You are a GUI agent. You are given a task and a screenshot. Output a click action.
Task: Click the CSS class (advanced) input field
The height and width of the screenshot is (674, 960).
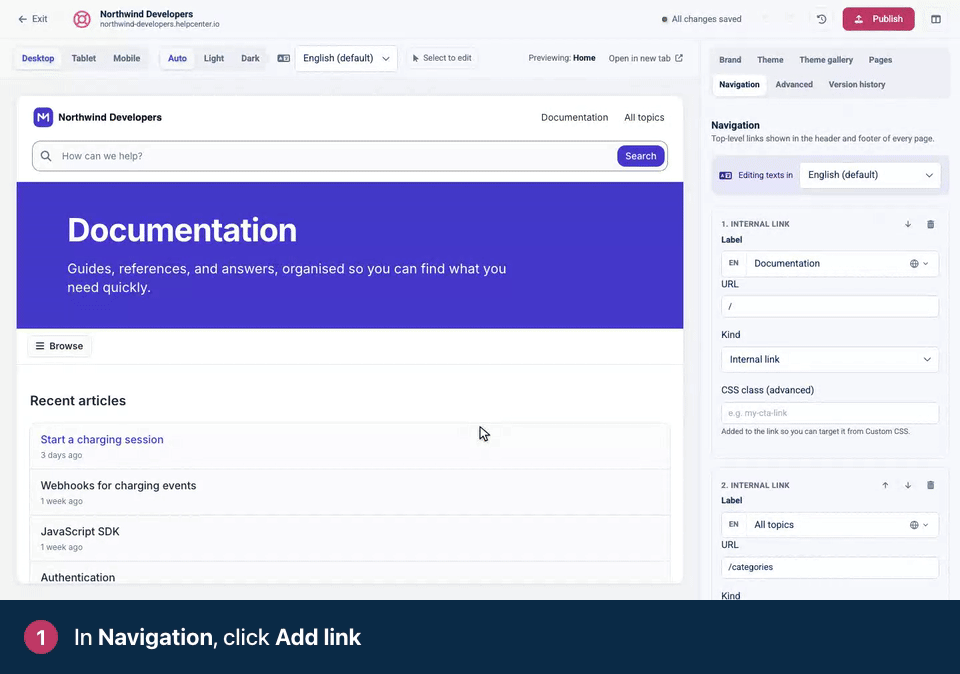click(830, 413)
